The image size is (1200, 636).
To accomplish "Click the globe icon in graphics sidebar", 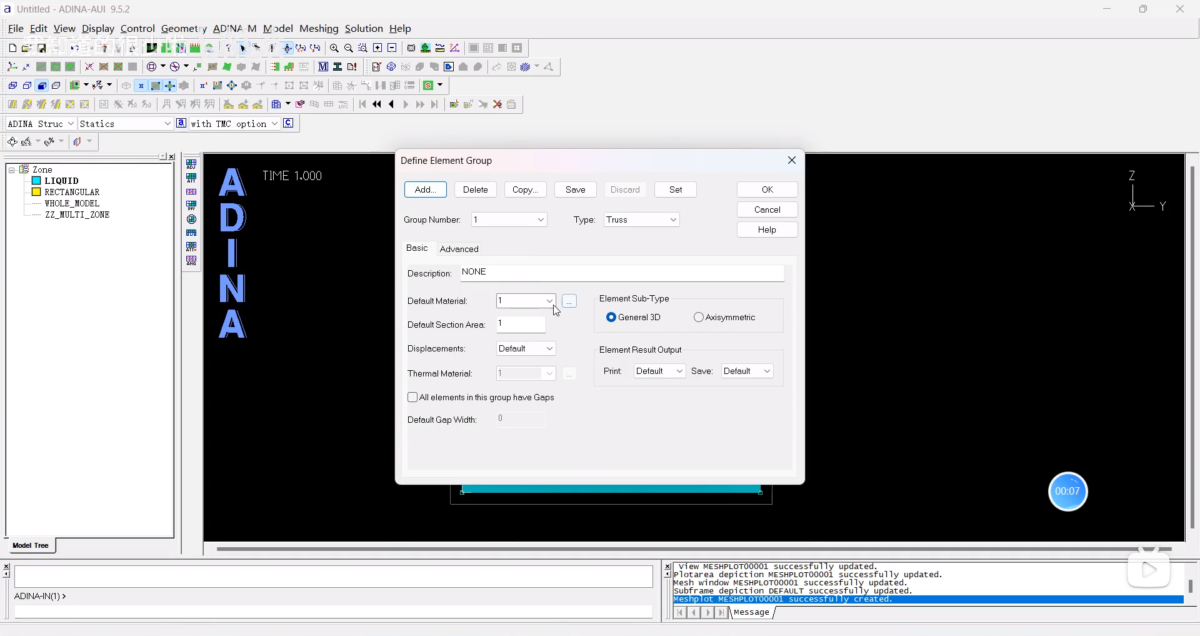I will pyautogui.click(x=191, y=219).
